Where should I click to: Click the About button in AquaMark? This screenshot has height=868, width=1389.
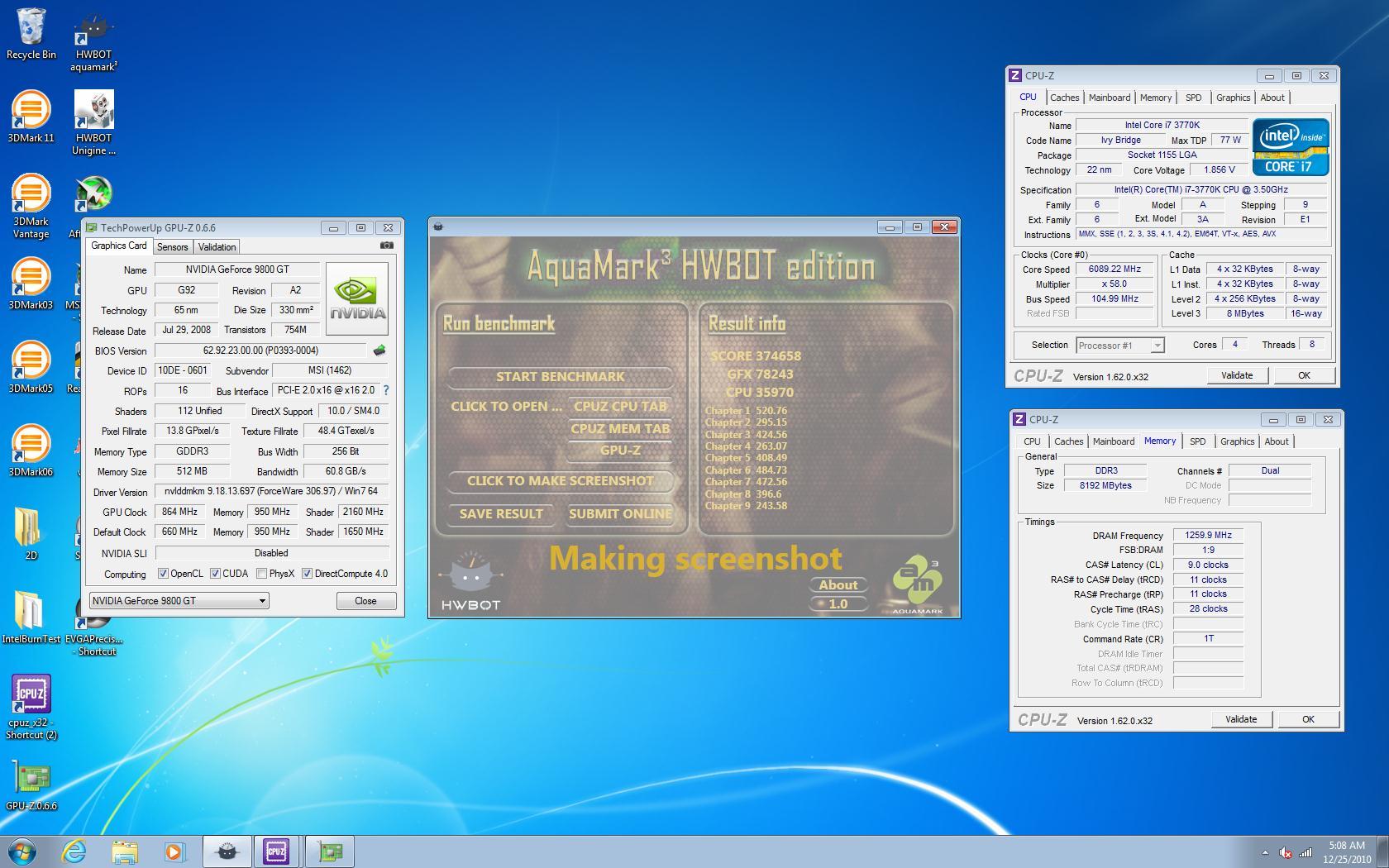tap(838, 585)
